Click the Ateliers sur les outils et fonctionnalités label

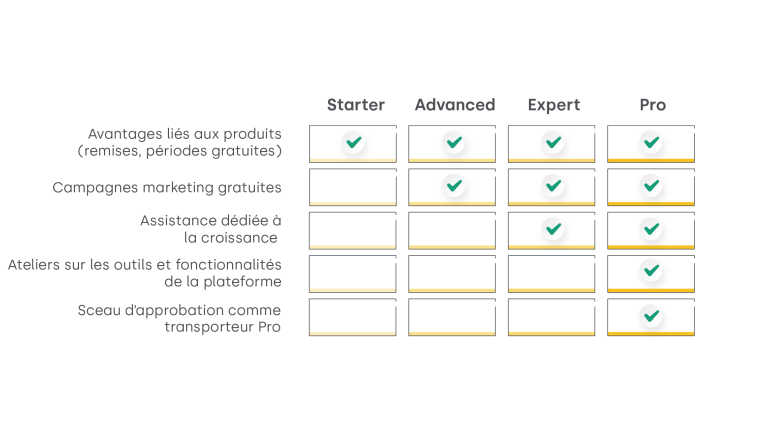pyautogui.click(x=145, y=273)
